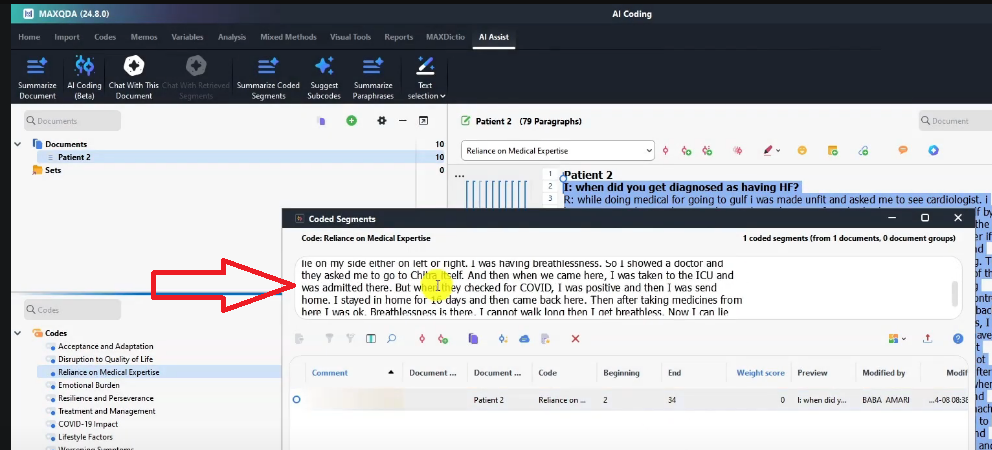The image size is (992, 450).
Task: Collapse the Documents tree node
Action: pos(18,144)
